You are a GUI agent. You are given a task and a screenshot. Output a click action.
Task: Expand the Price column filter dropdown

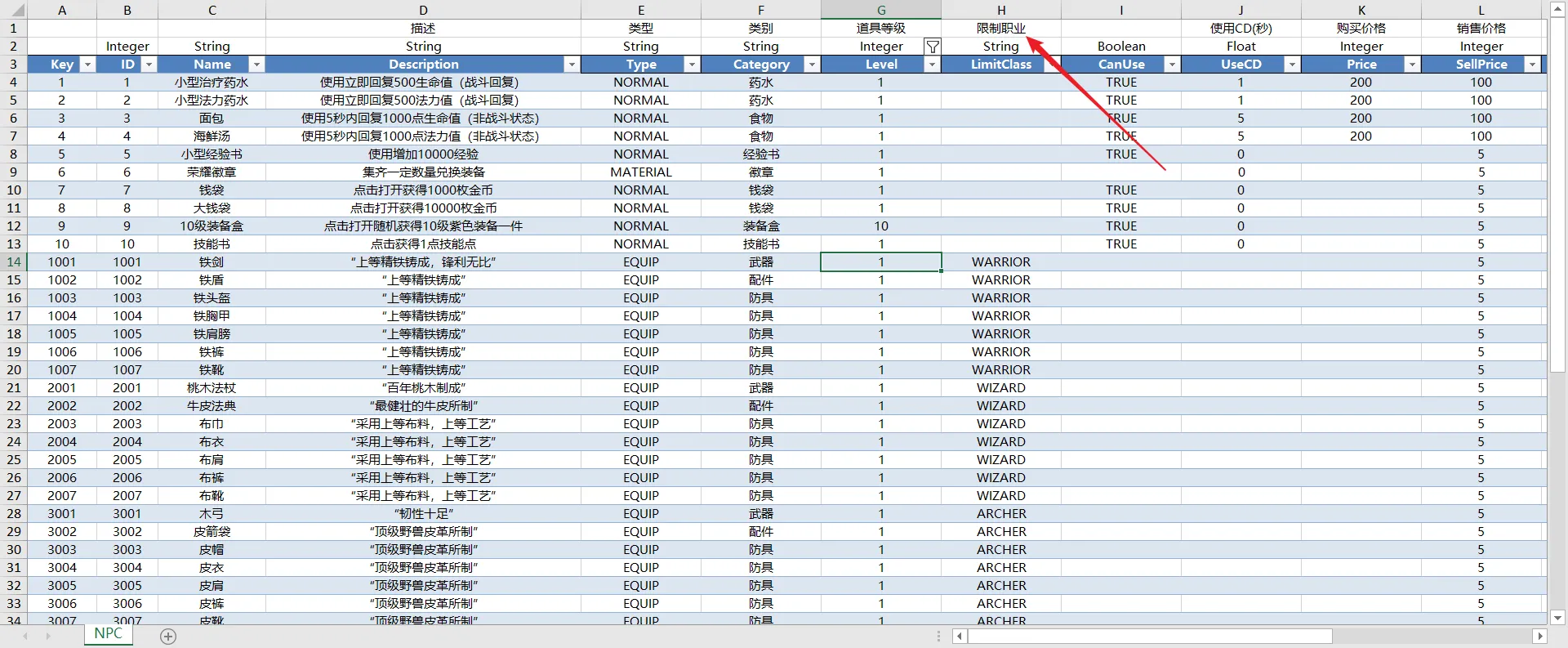[x=1411, y=65]
